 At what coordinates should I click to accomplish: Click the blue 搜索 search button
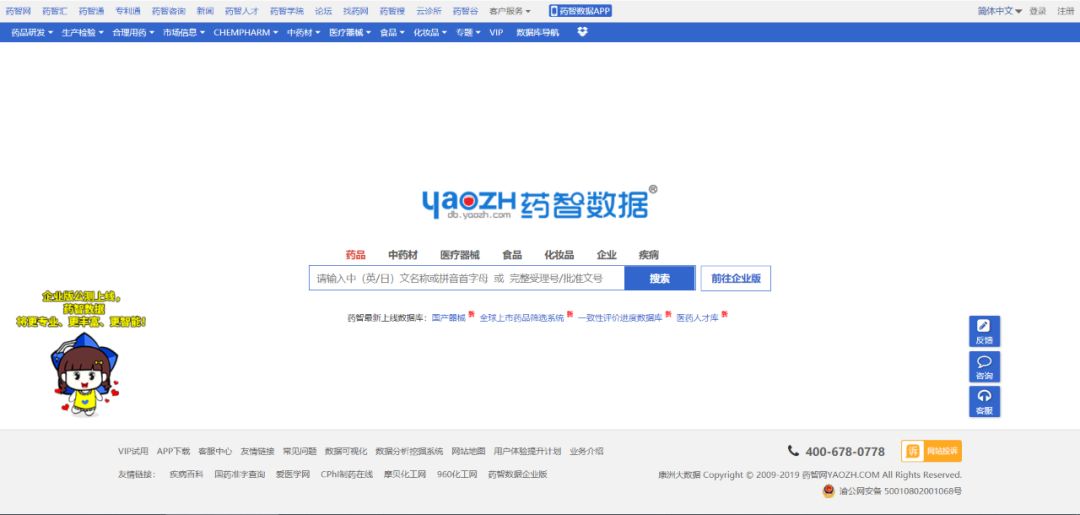660,278
